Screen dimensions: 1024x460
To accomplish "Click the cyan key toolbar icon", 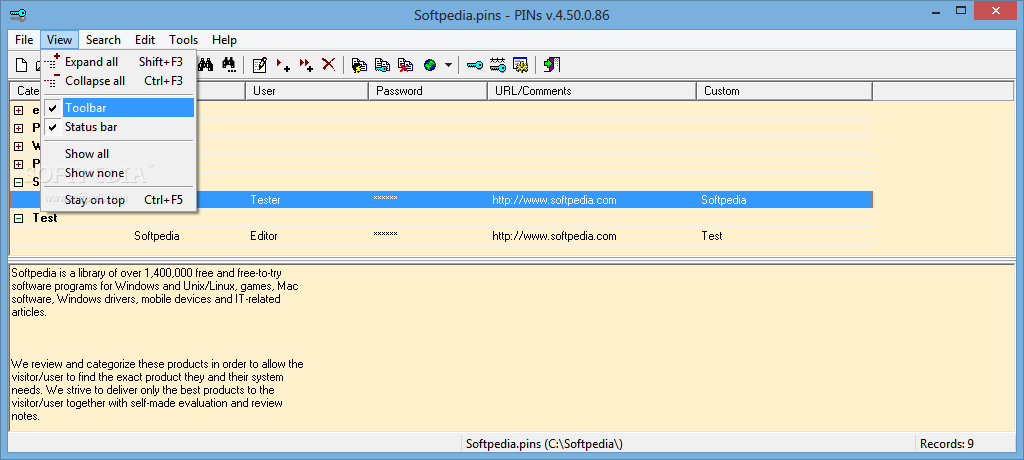I will [474, 65].
